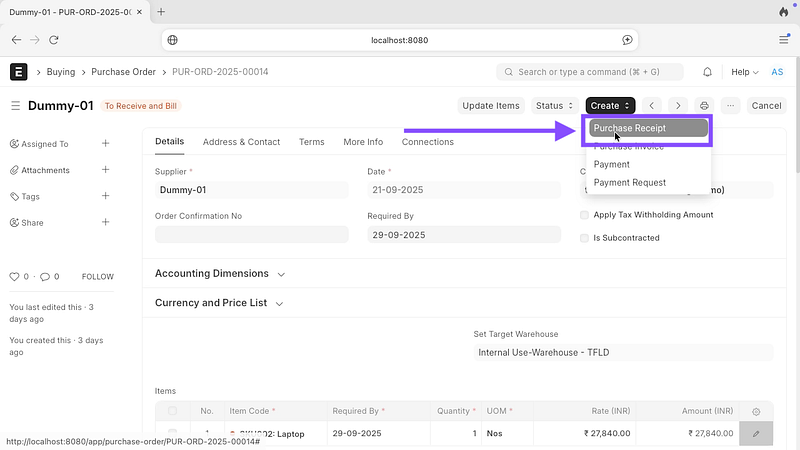Select all items header checkbox
The width and height of the screenshot is (800, 450).
click(173, 411)
